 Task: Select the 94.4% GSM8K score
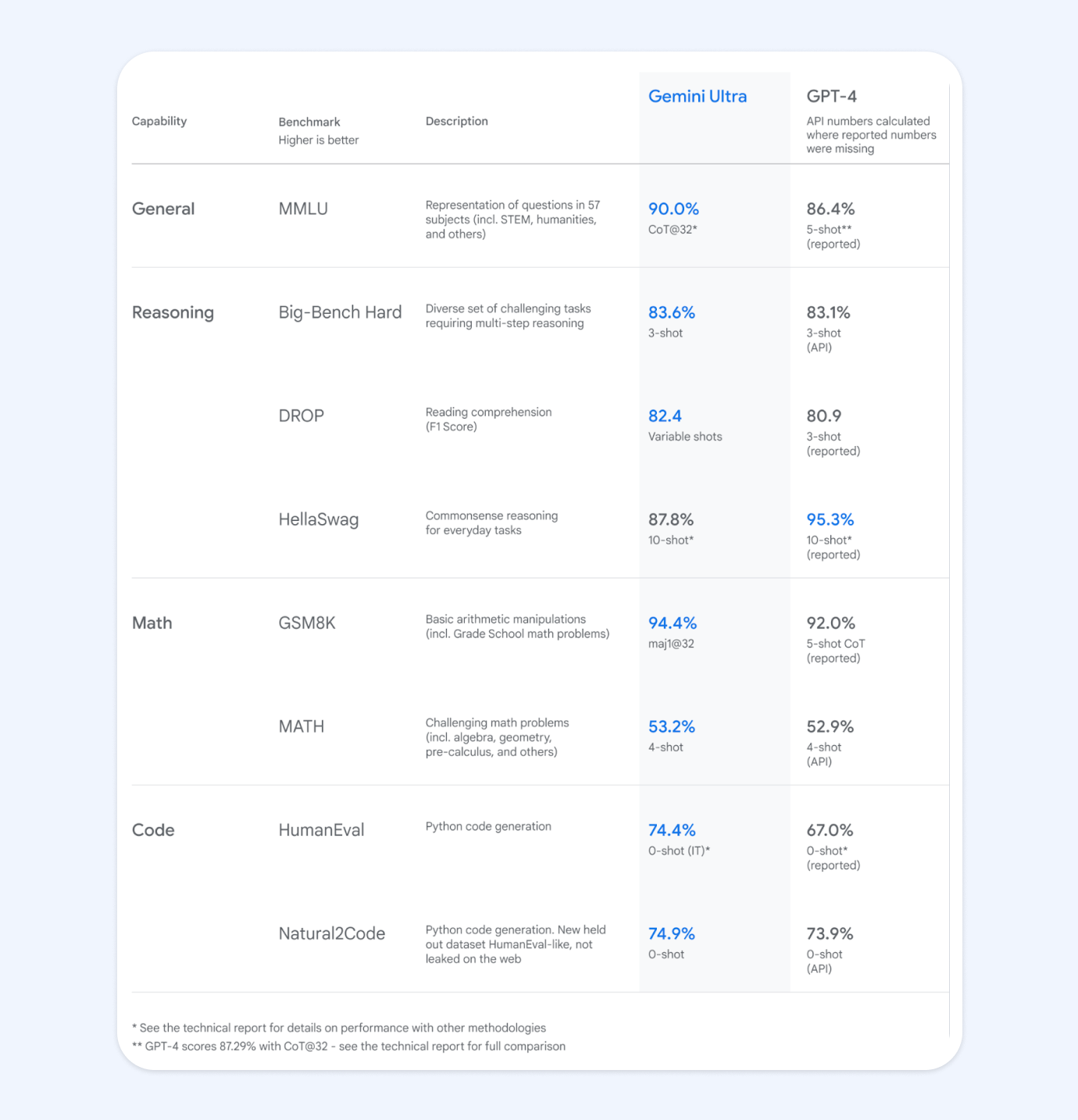coord(672,622)
